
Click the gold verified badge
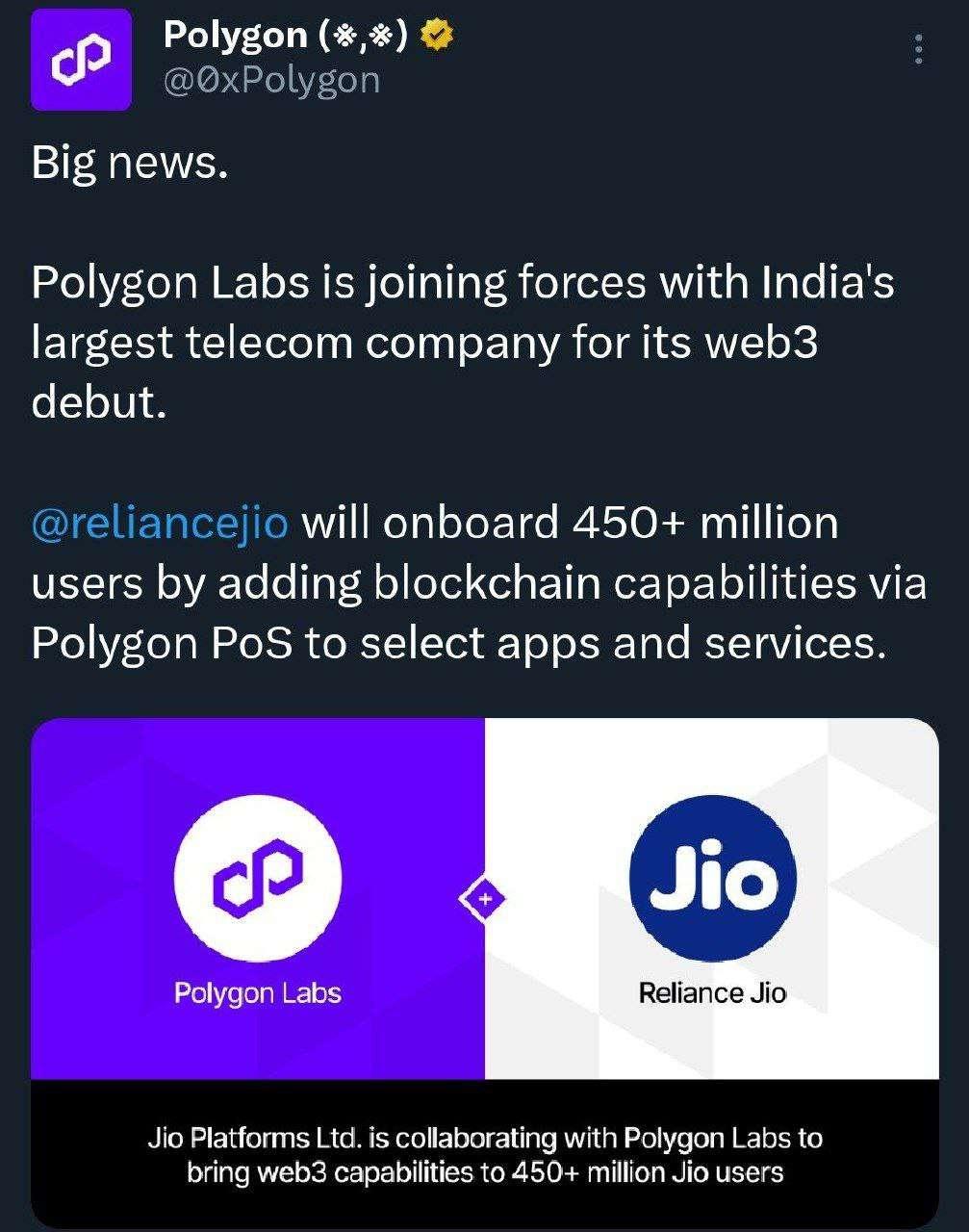pos(439,36)
